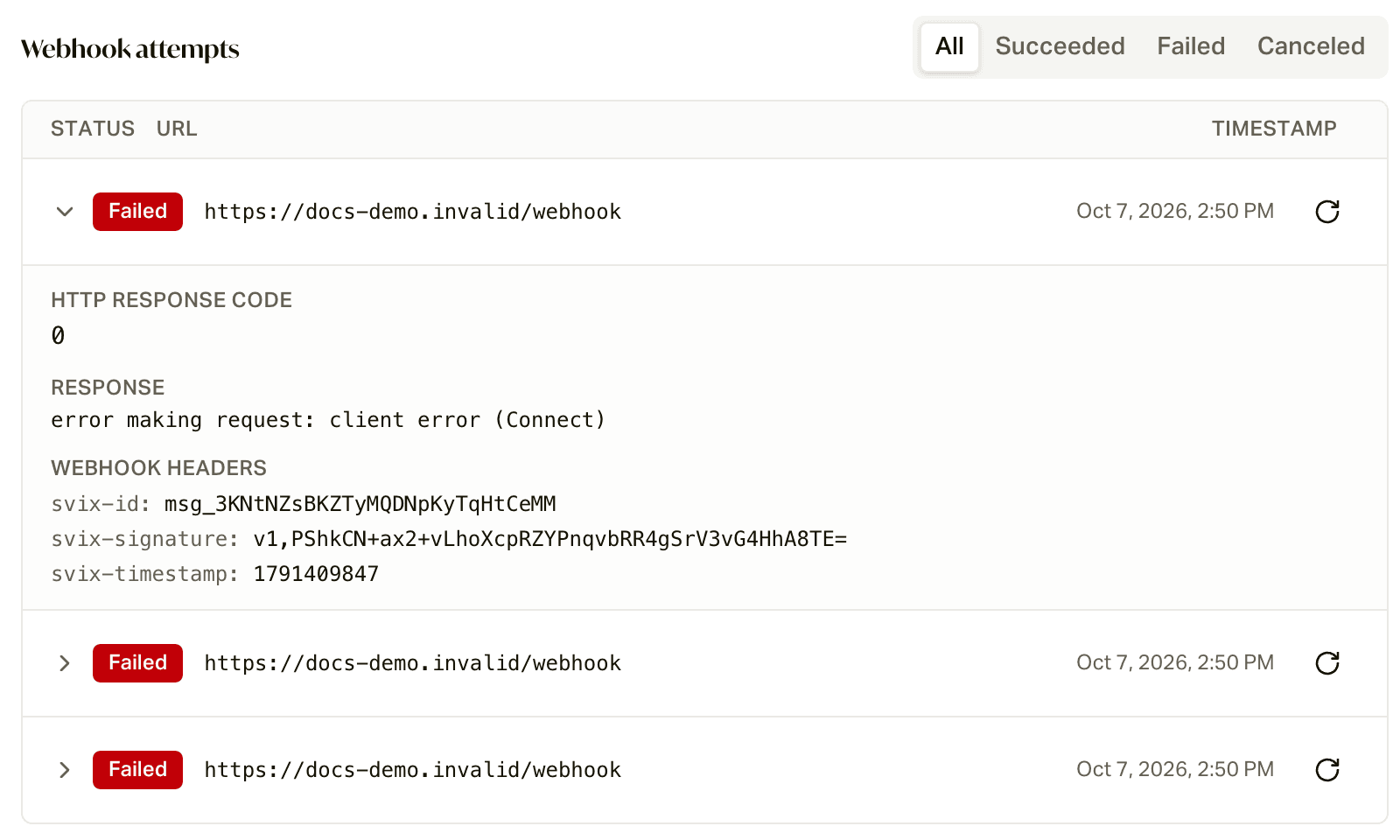
Task: Click the Failed badge on the expanded attempt
Action: coord(137,212)
